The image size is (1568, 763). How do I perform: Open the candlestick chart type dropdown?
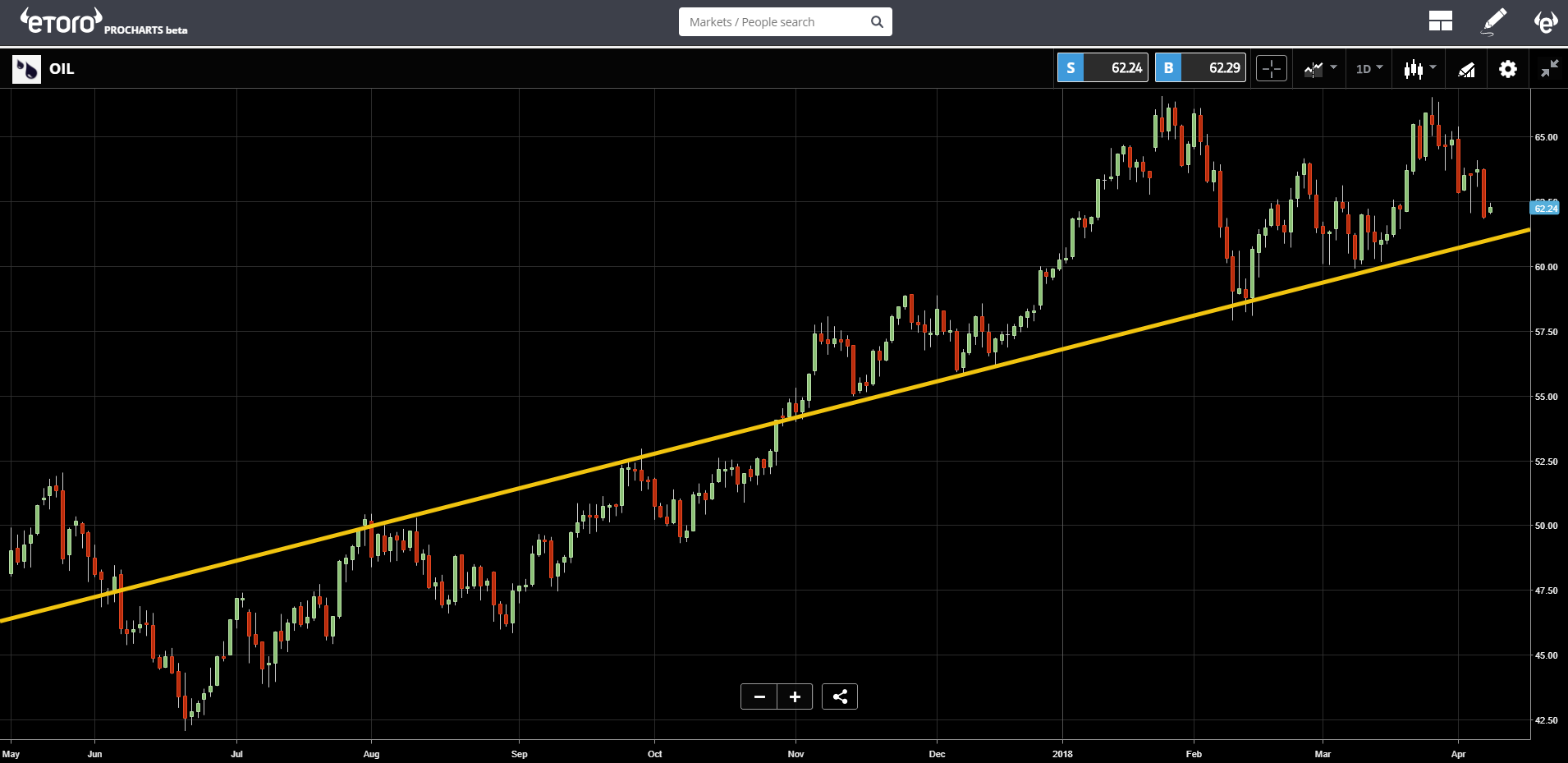1419,69
